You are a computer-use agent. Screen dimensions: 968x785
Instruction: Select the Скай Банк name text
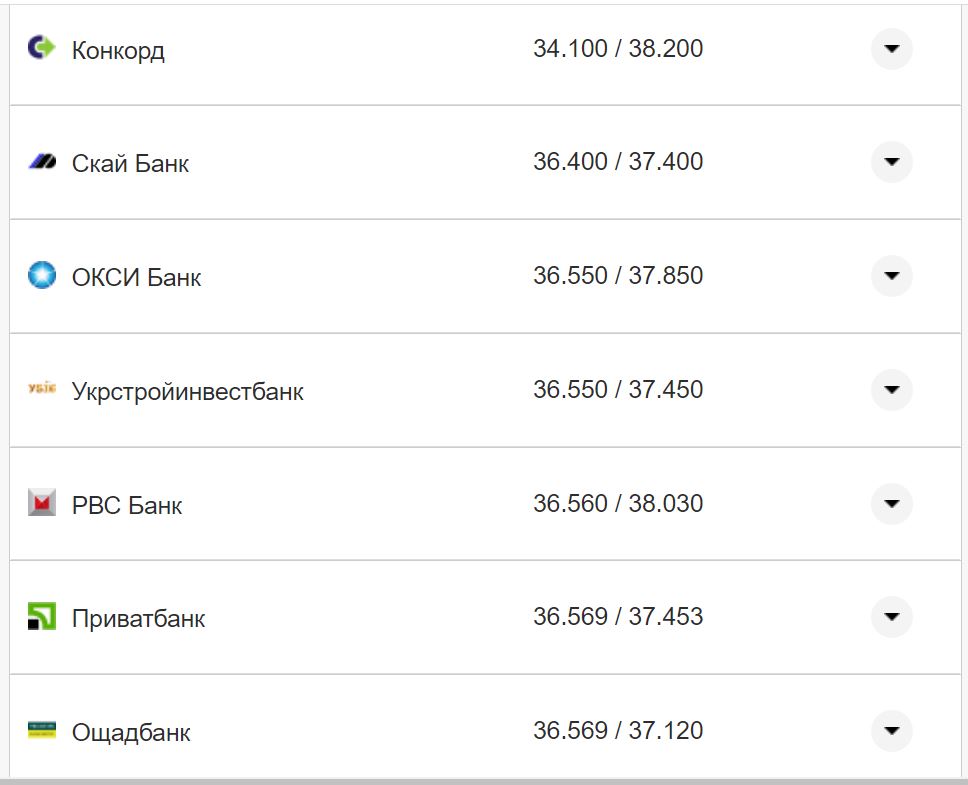point(130,164)
